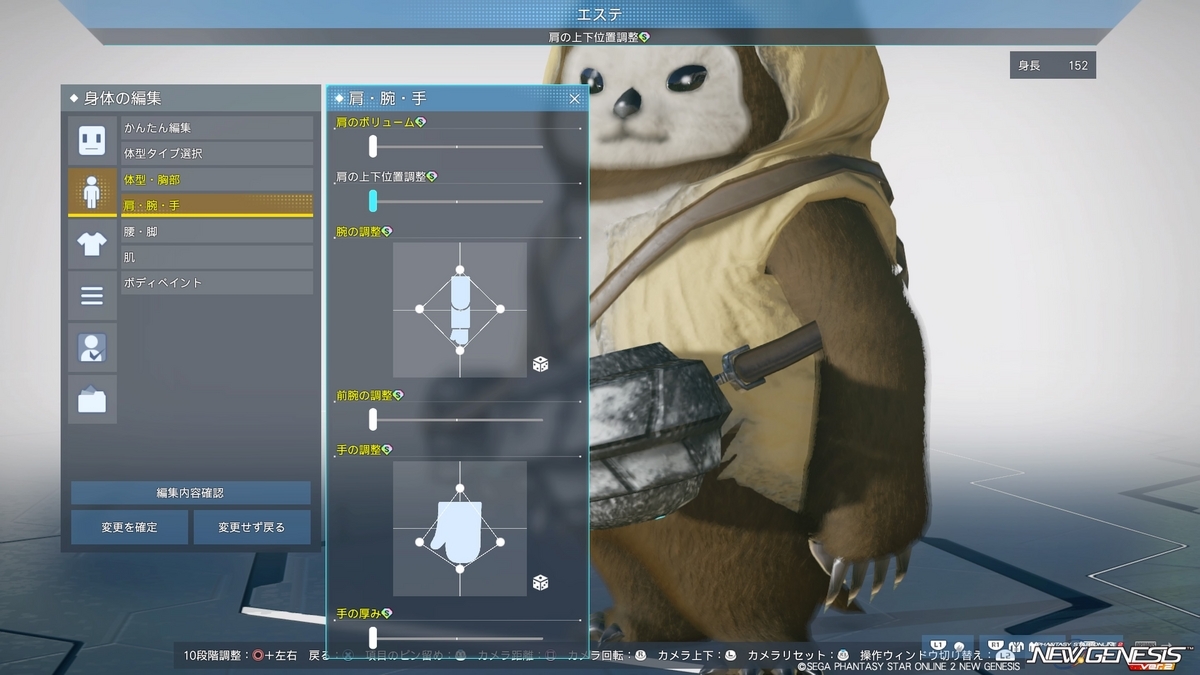Select ボディペイント menu entry

[x=217, y=283]
